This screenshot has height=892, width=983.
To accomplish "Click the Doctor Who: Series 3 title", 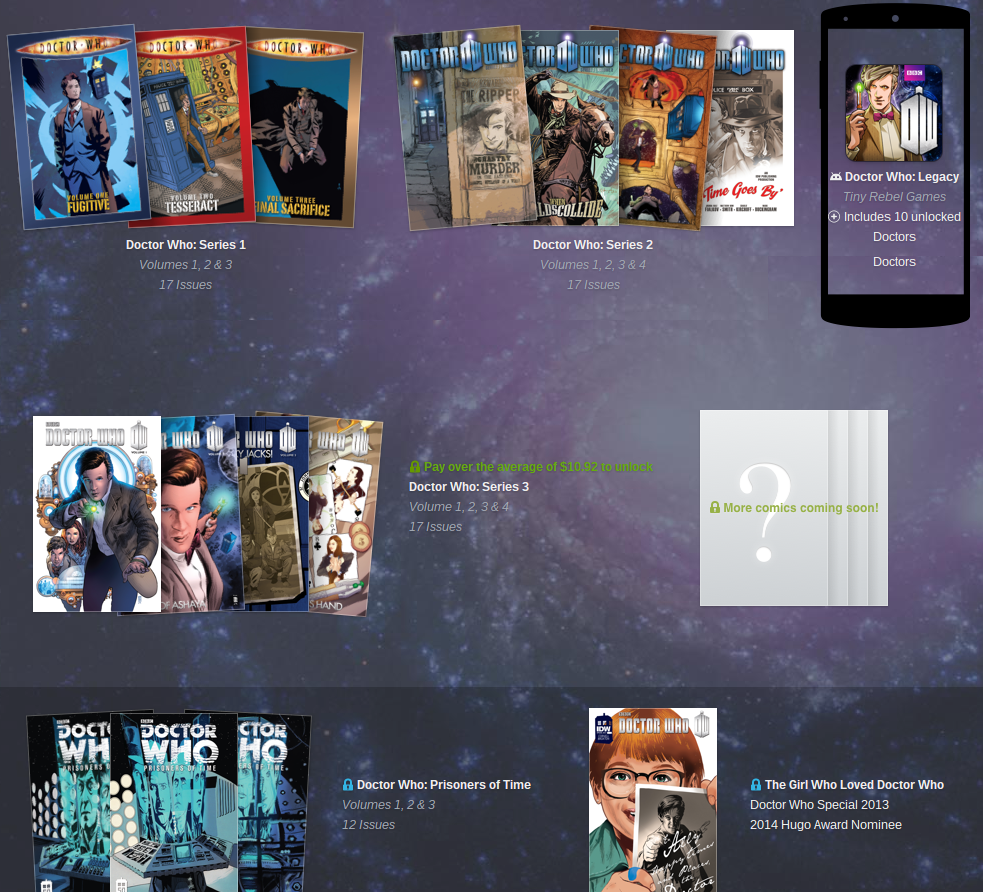I will [x=469, y=486].
